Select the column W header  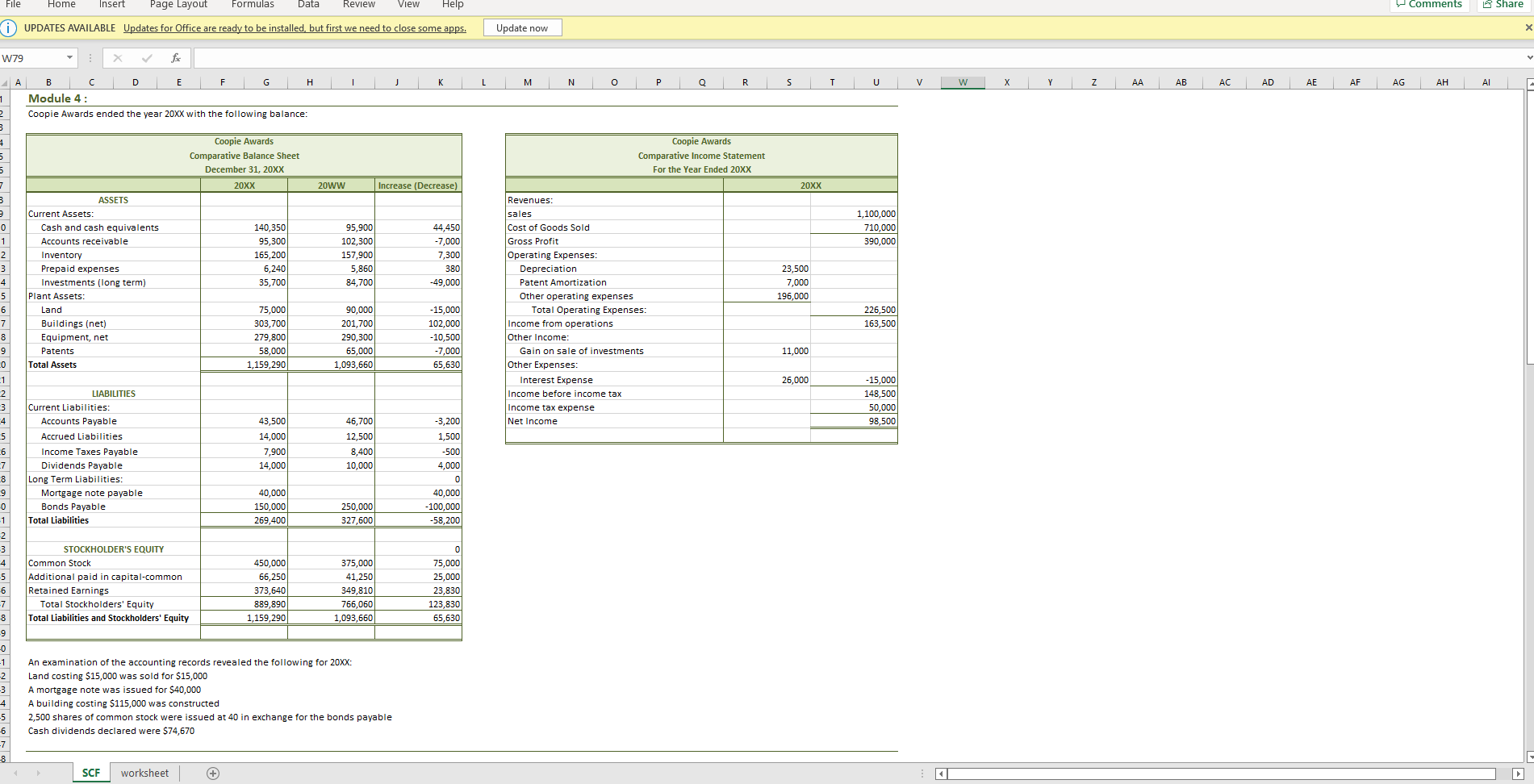963,81
